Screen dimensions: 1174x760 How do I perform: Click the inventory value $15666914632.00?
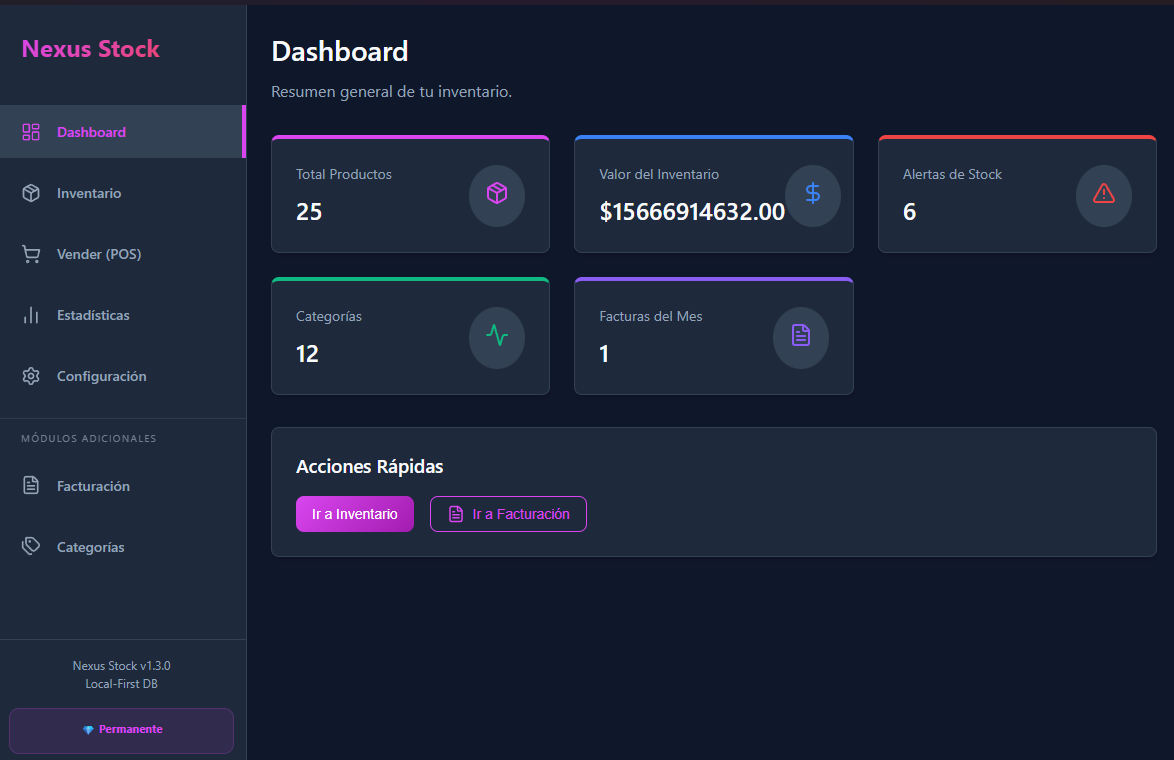coord(692,212)
